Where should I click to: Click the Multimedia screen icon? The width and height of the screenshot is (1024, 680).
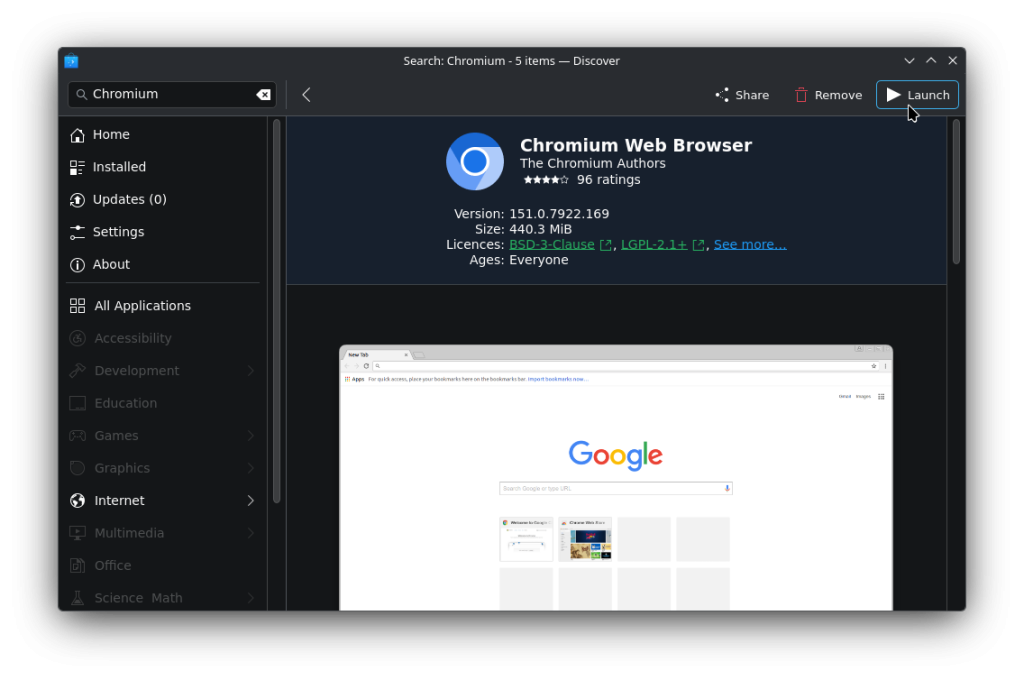click(77, 533)
